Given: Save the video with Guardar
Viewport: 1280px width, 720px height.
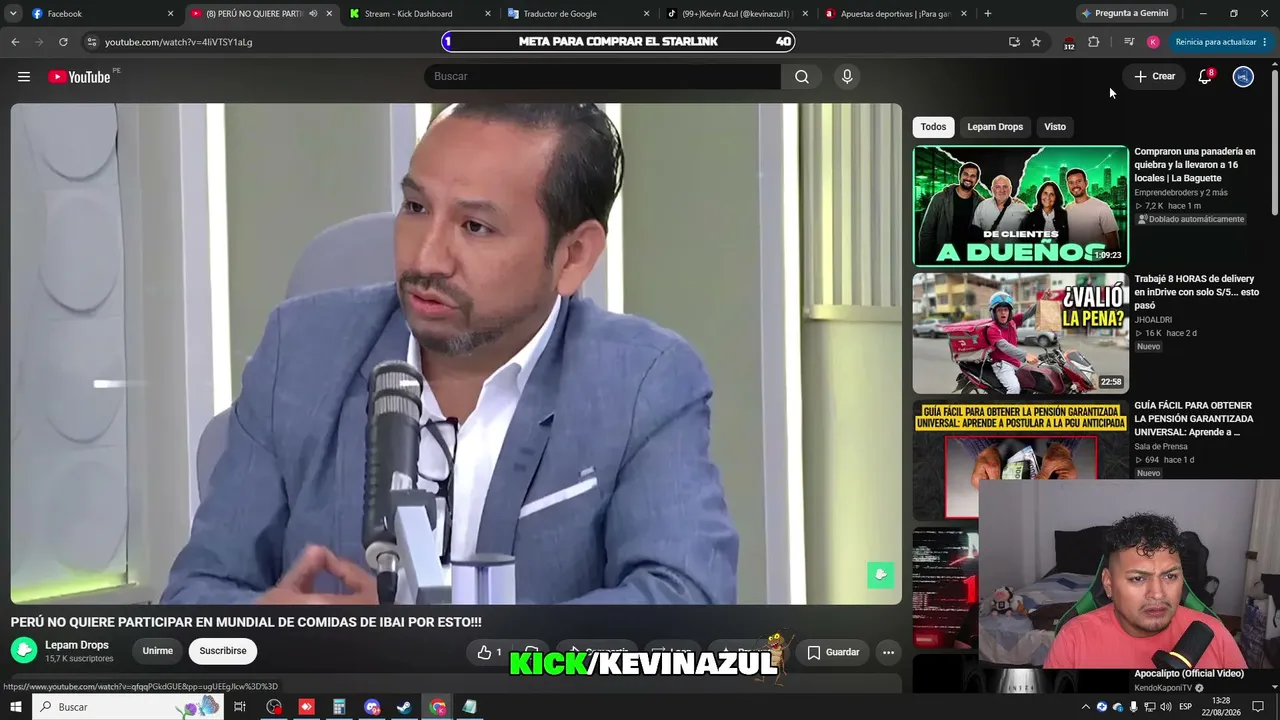Looking at the screenshot, I should point(833,652).
